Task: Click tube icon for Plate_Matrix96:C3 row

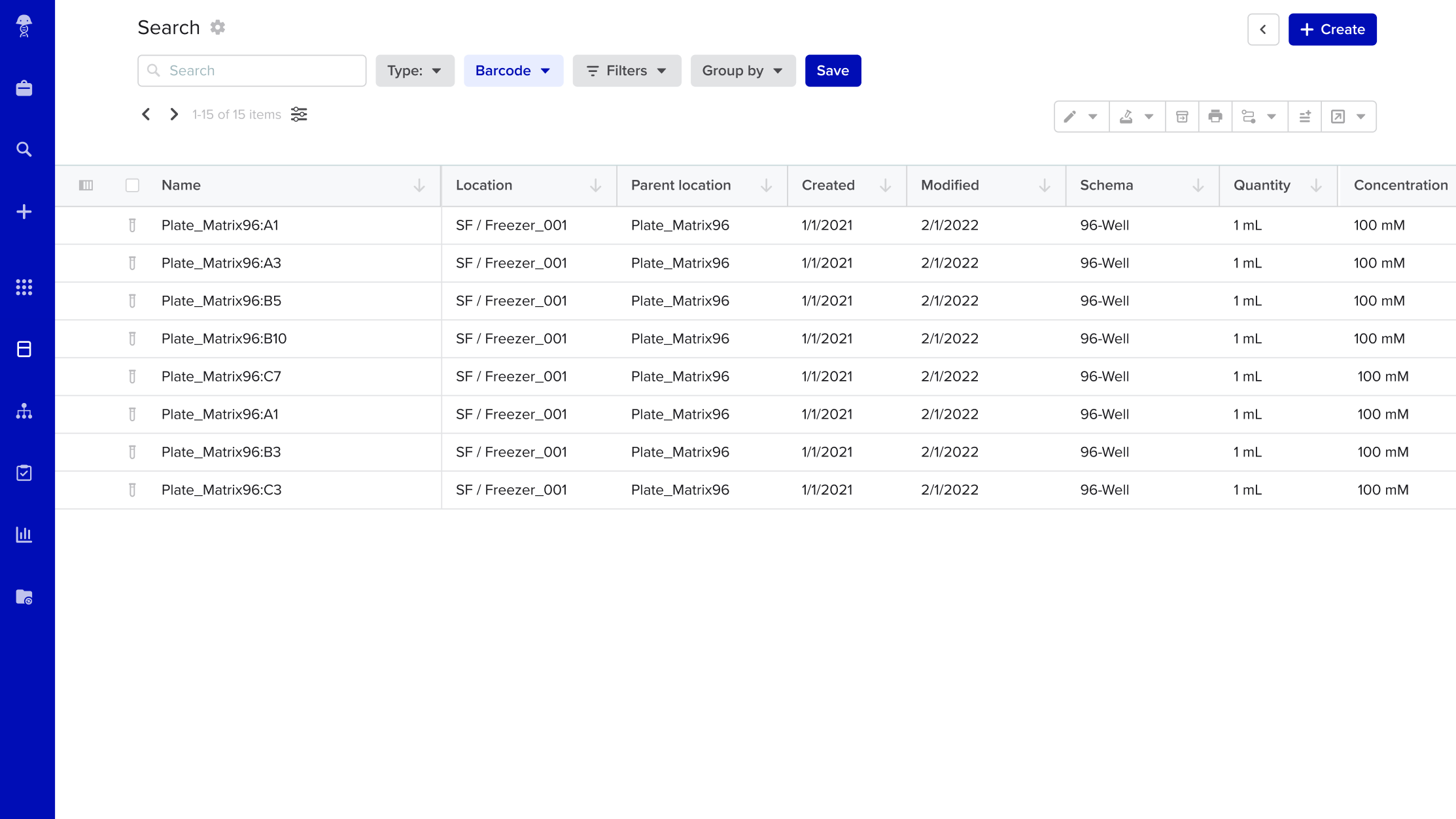Action: [x=132, y=490]
